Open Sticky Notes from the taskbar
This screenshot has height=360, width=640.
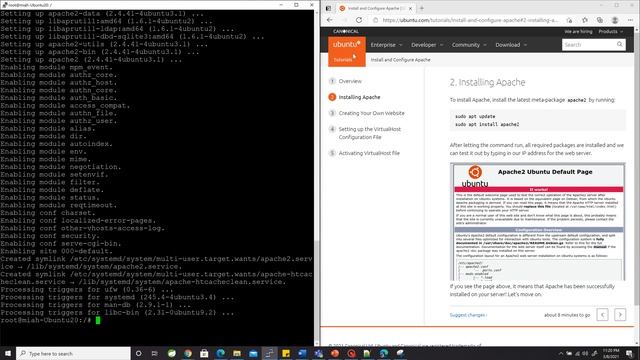(286, 353)
